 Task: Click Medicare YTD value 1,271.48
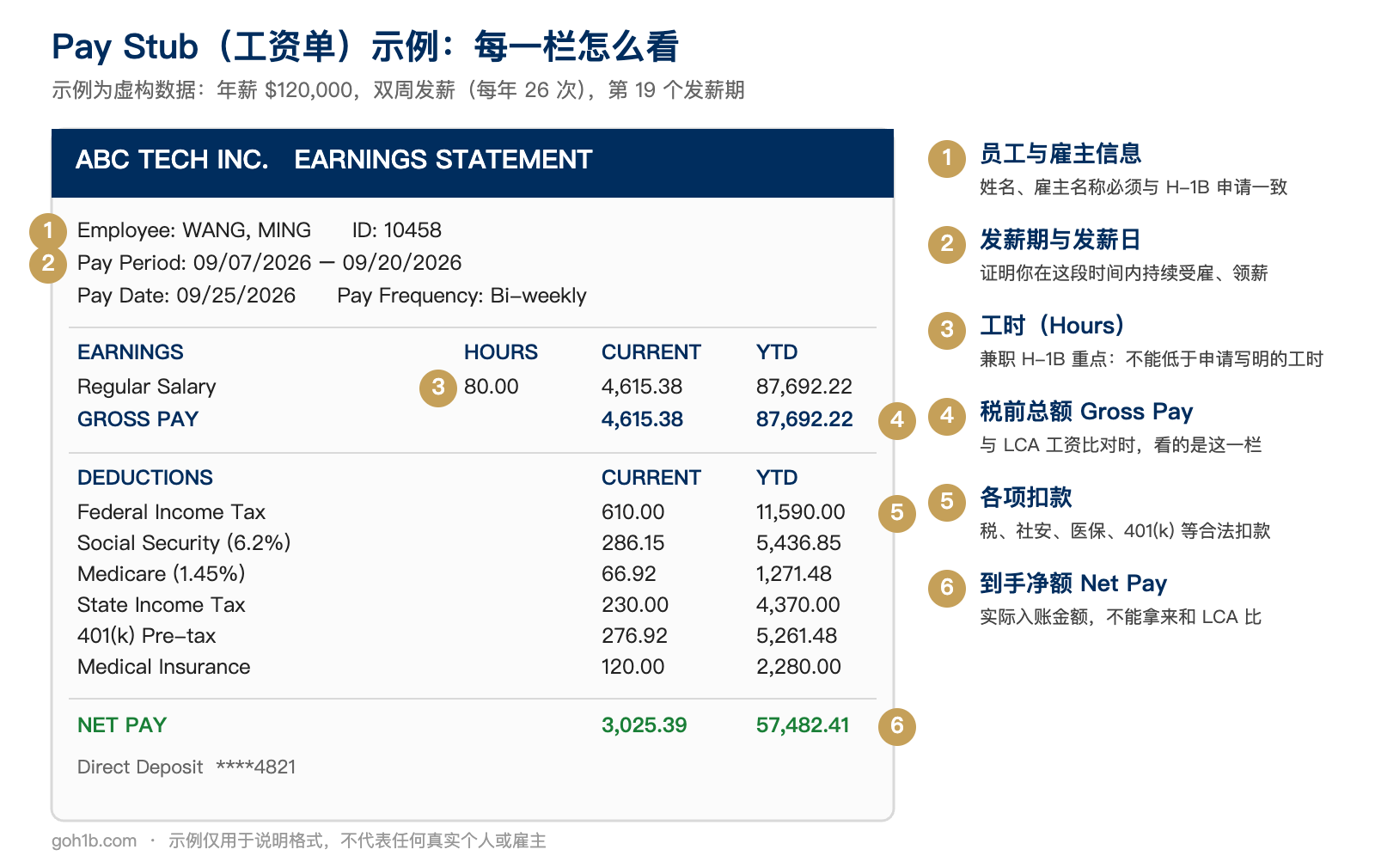tap(794, 574)
